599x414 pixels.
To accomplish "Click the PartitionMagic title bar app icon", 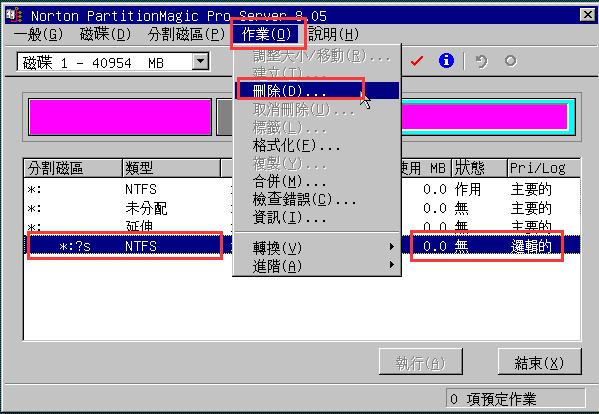I will click(x=14, y=15).
